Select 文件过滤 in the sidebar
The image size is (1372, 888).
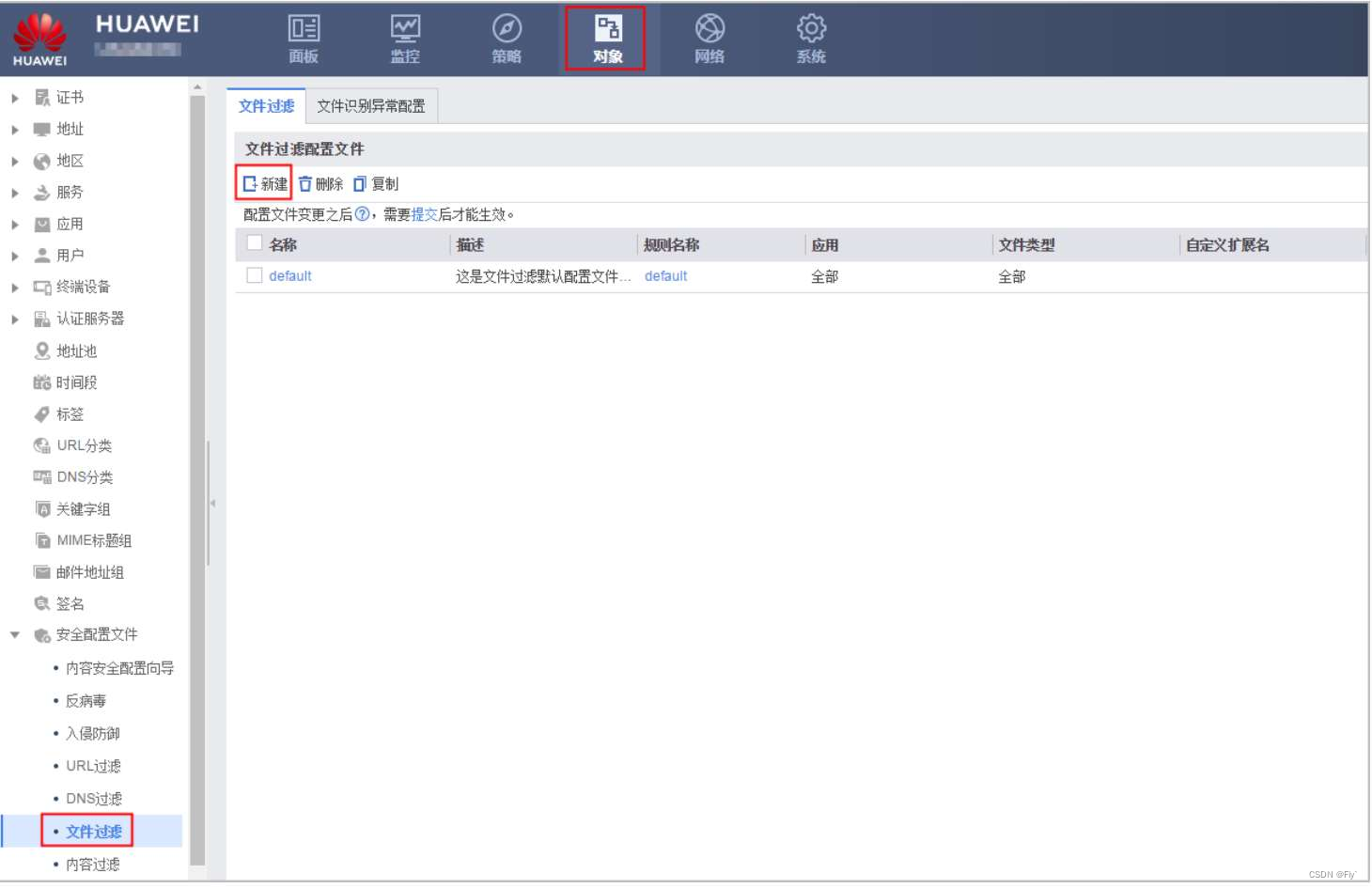coord(94,832)
